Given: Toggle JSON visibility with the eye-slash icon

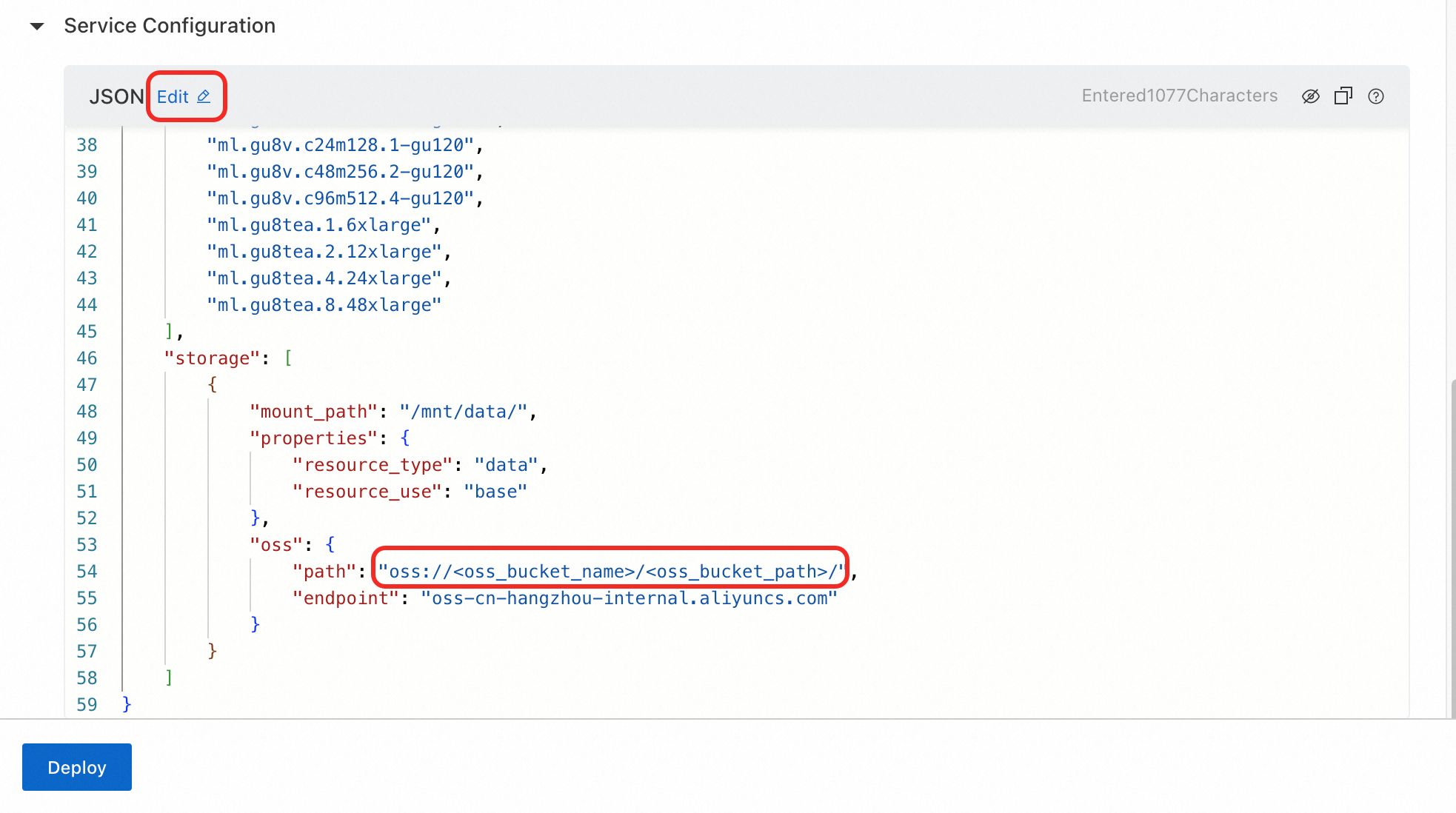Looking at the screenshot, I should (x=1310, y=96).
